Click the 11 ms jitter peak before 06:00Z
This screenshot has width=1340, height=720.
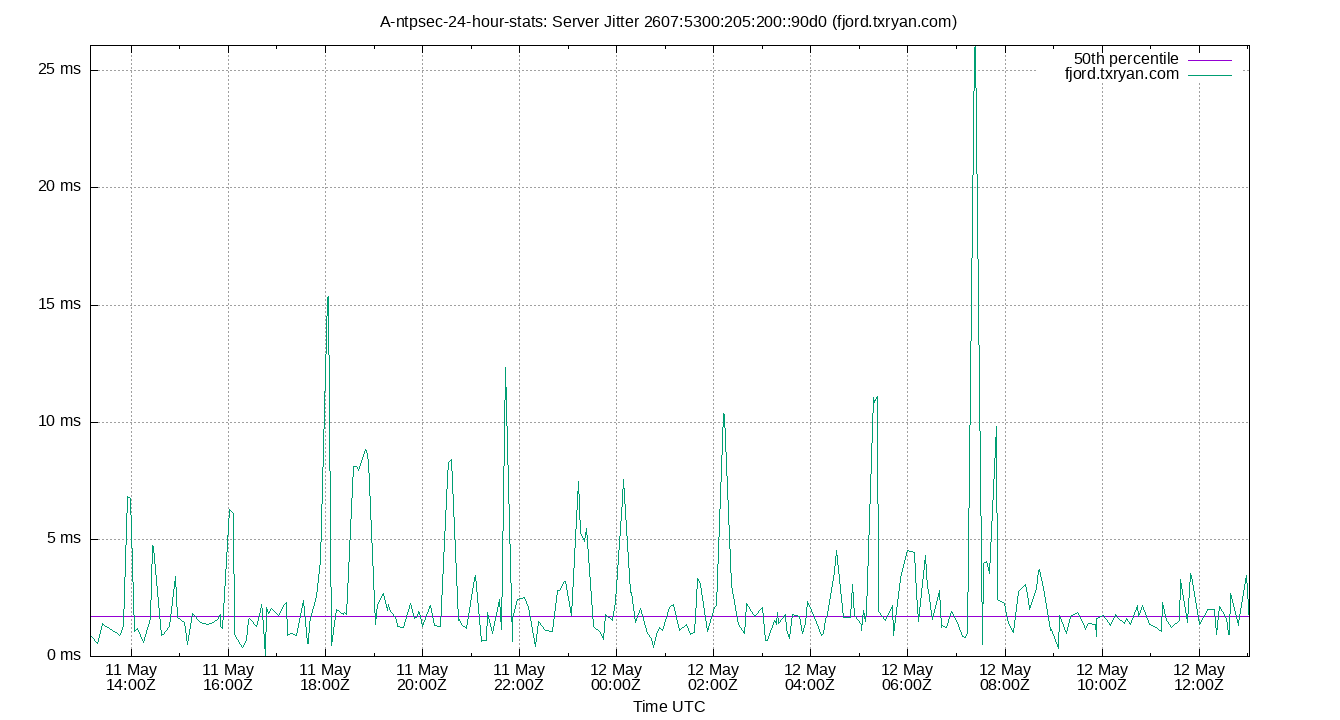click(876, 398)
